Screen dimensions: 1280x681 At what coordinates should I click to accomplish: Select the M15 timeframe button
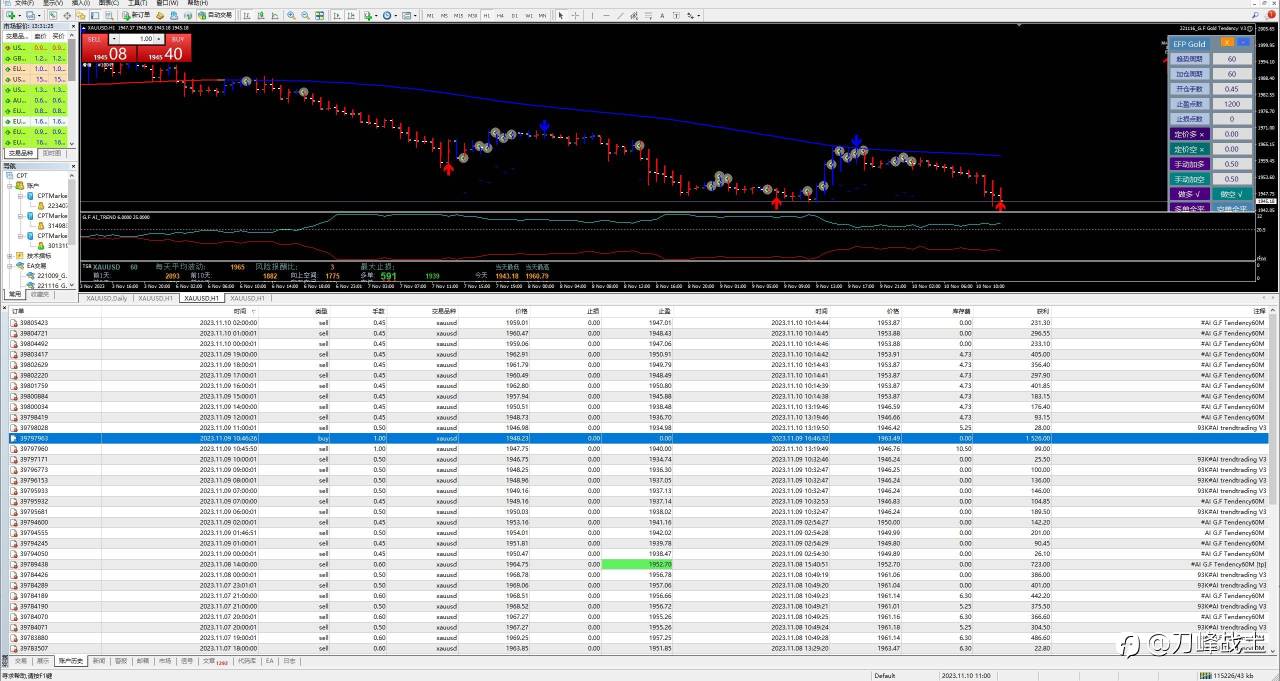click(458, 16)
